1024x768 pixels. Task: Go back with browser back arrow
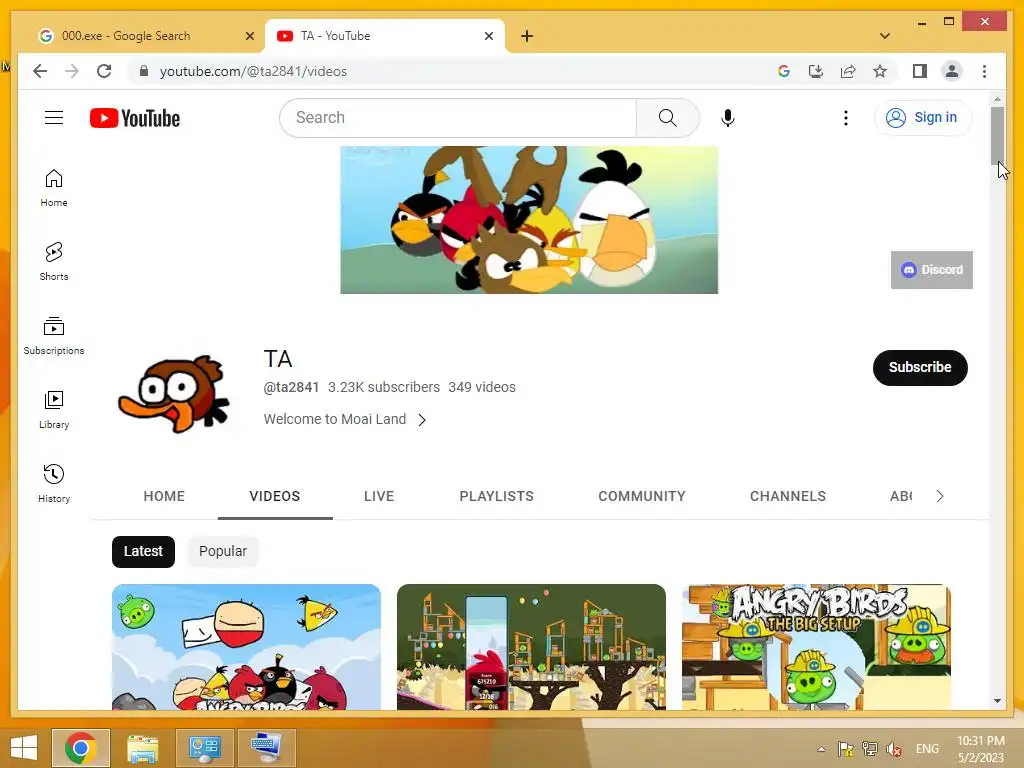40,71
